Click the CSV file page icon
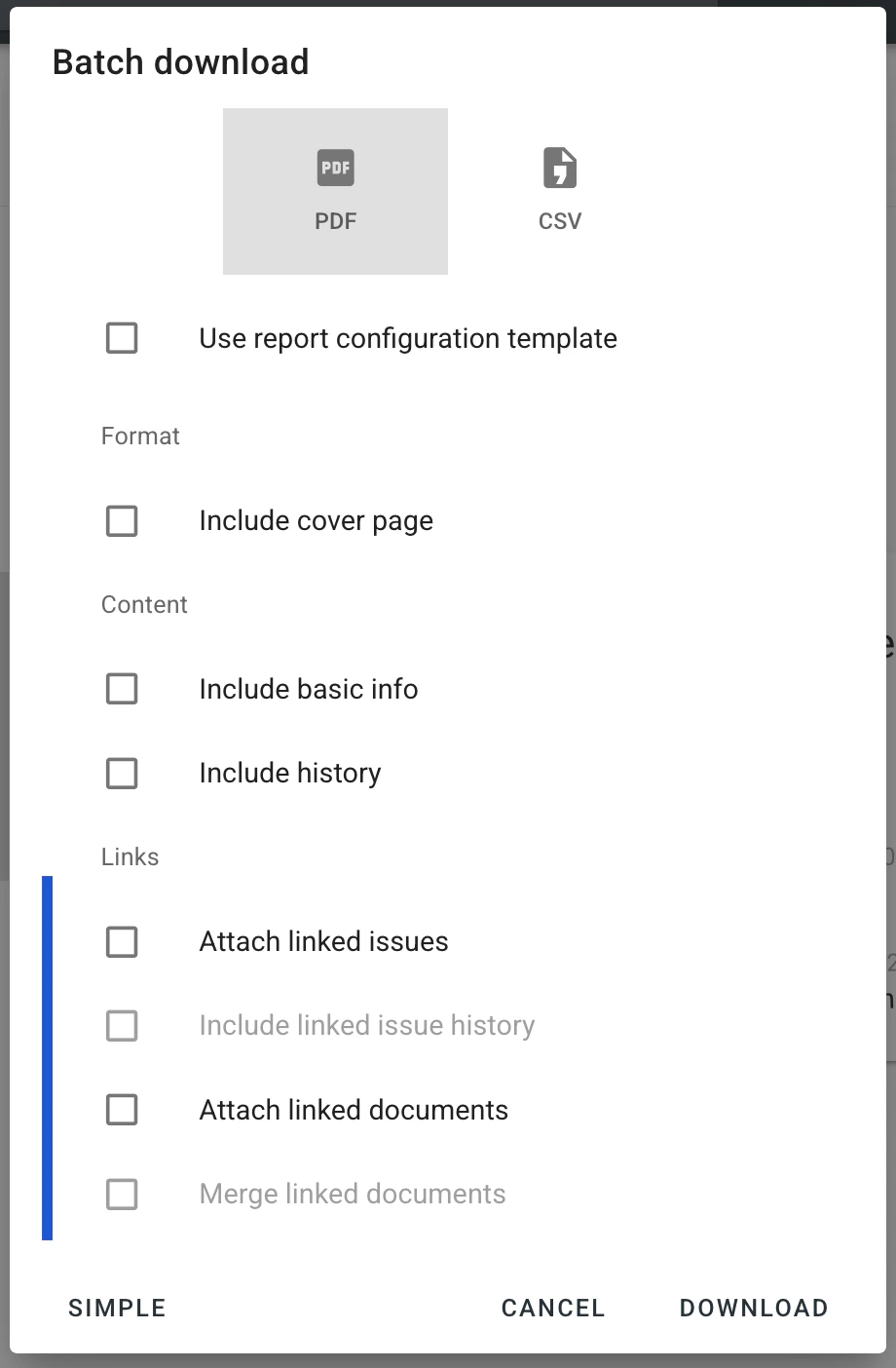The width and height of the screenshot is (896, 1368). (559, 168)
